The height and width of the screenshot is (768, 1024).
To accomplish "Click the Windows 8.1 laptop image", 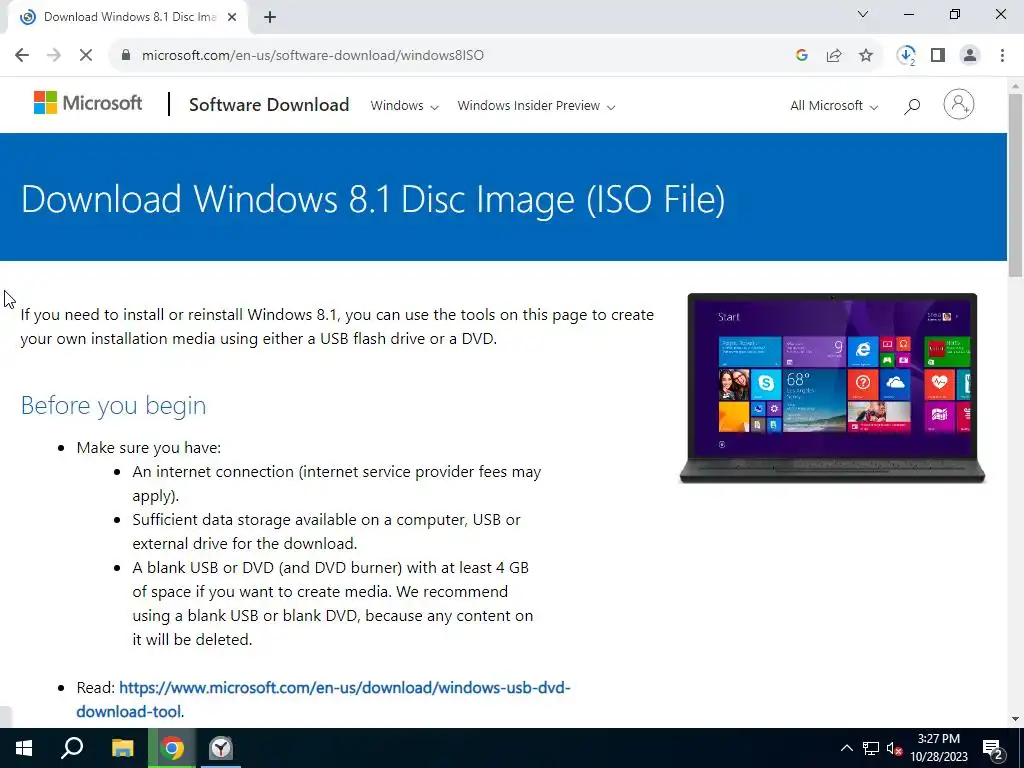I will click(x=832, y=389).
